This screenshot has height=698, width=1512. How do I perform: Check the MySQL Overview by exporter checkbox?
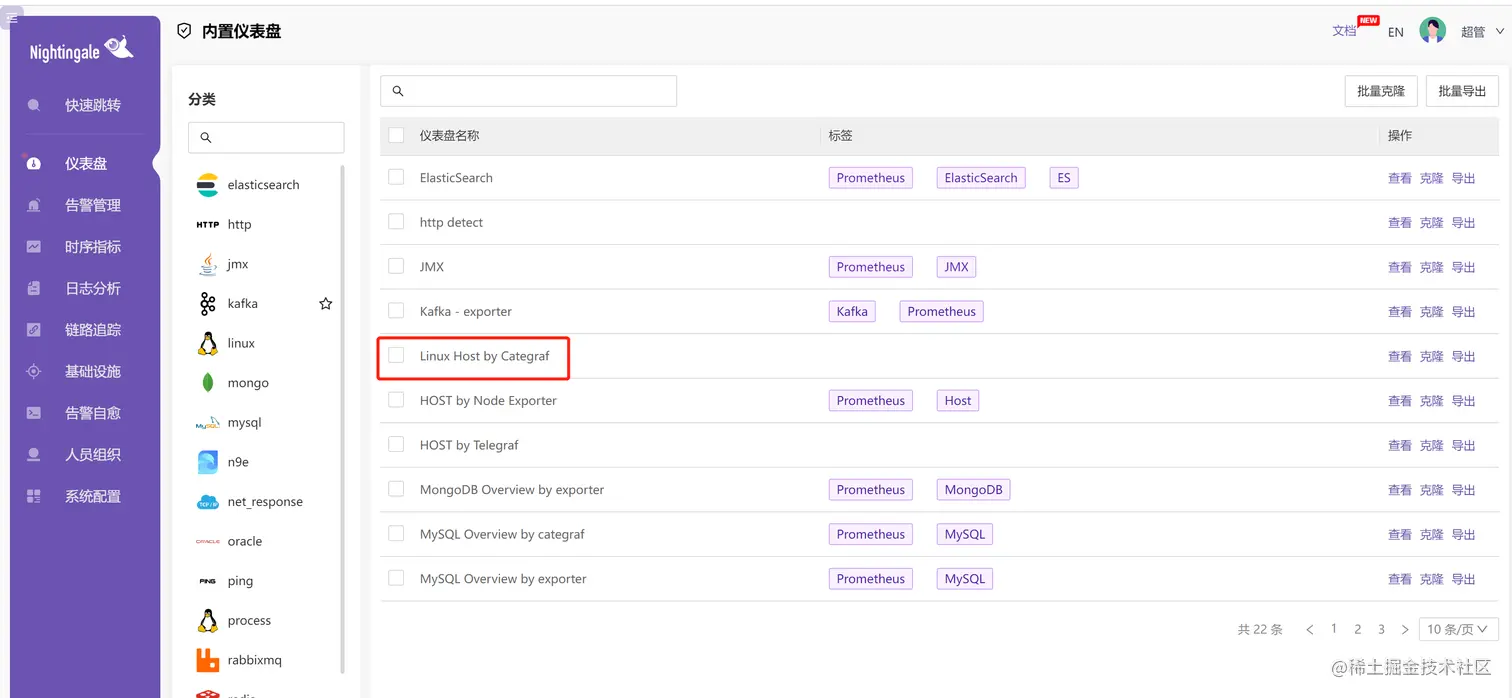point(396,578)
